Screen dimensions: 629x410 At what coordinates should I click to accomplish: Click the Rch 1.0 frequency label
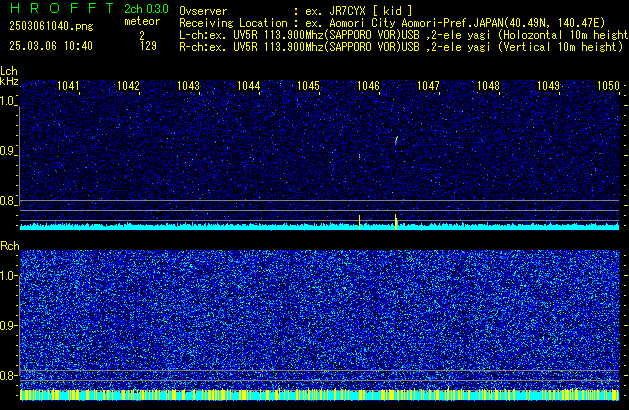(x=8, y=276)
